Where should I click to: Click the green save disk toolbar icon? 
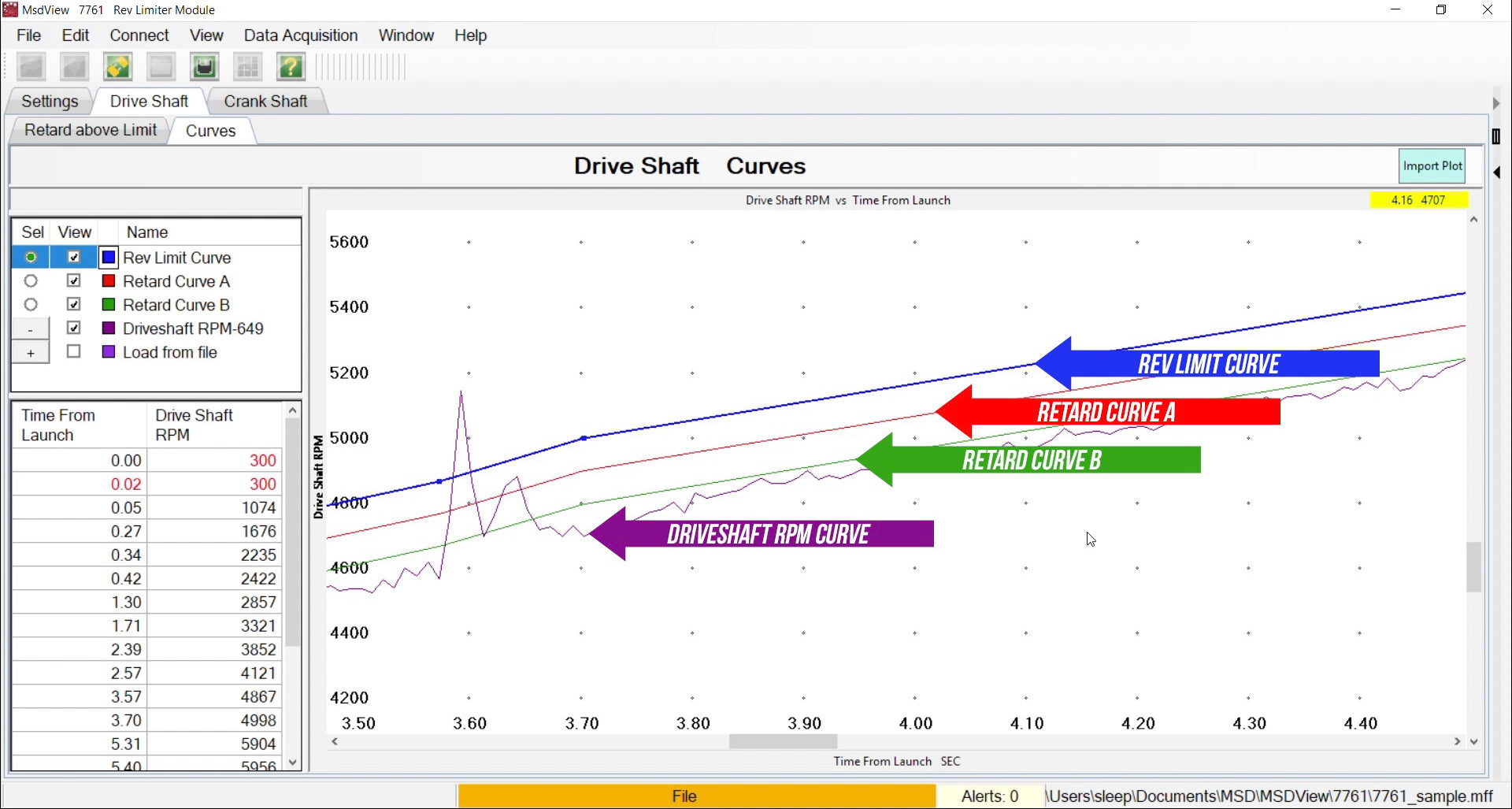tap(204, 67)
